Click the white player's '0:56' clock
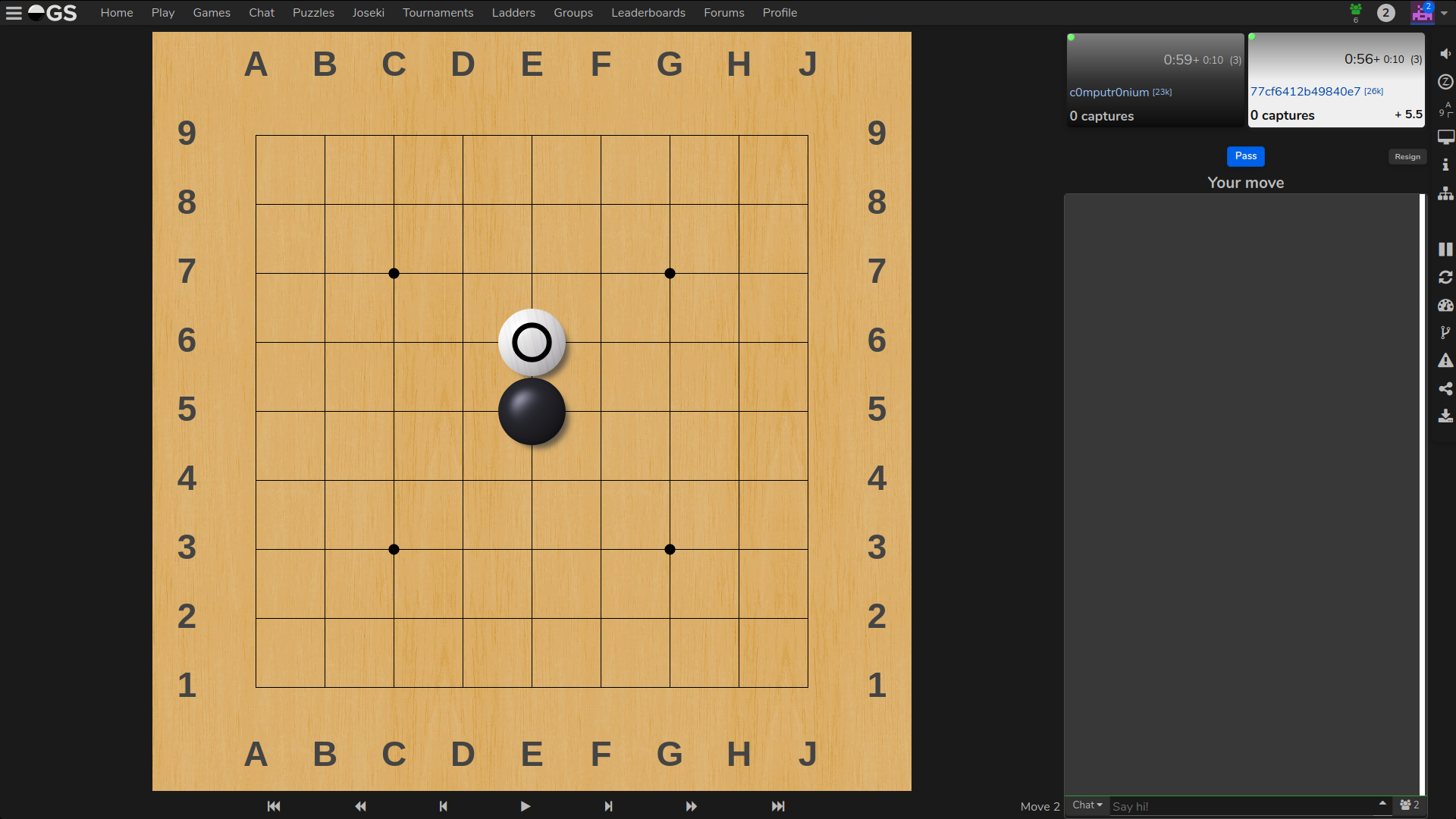The width and height of the screenshot is (1456, 819). (1359, 59)
